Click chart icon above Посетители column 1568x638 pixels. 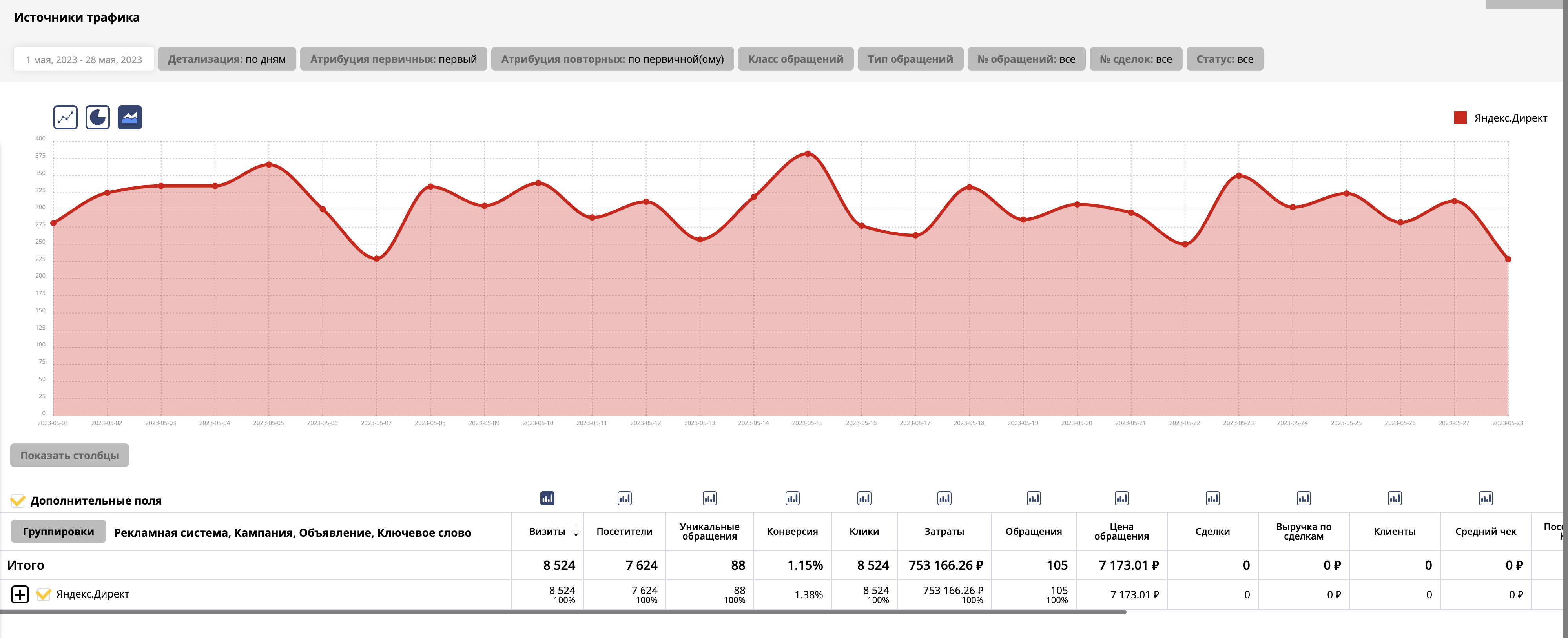625,499
